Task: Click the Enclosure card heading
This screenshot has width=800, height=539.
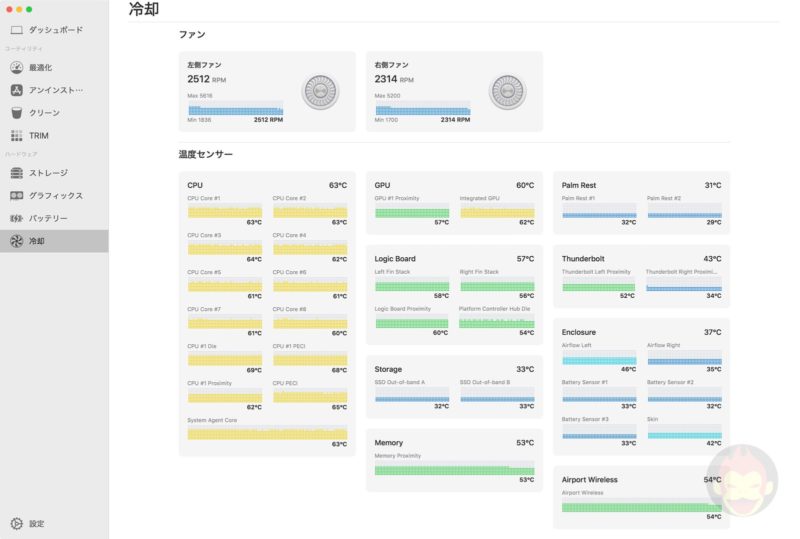Action: pos(579,332)
